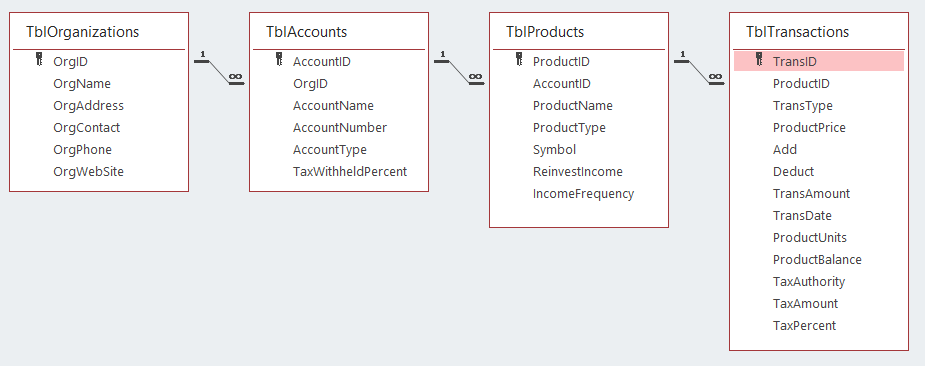
Task: Select the Deduct field
Action: 793,172
